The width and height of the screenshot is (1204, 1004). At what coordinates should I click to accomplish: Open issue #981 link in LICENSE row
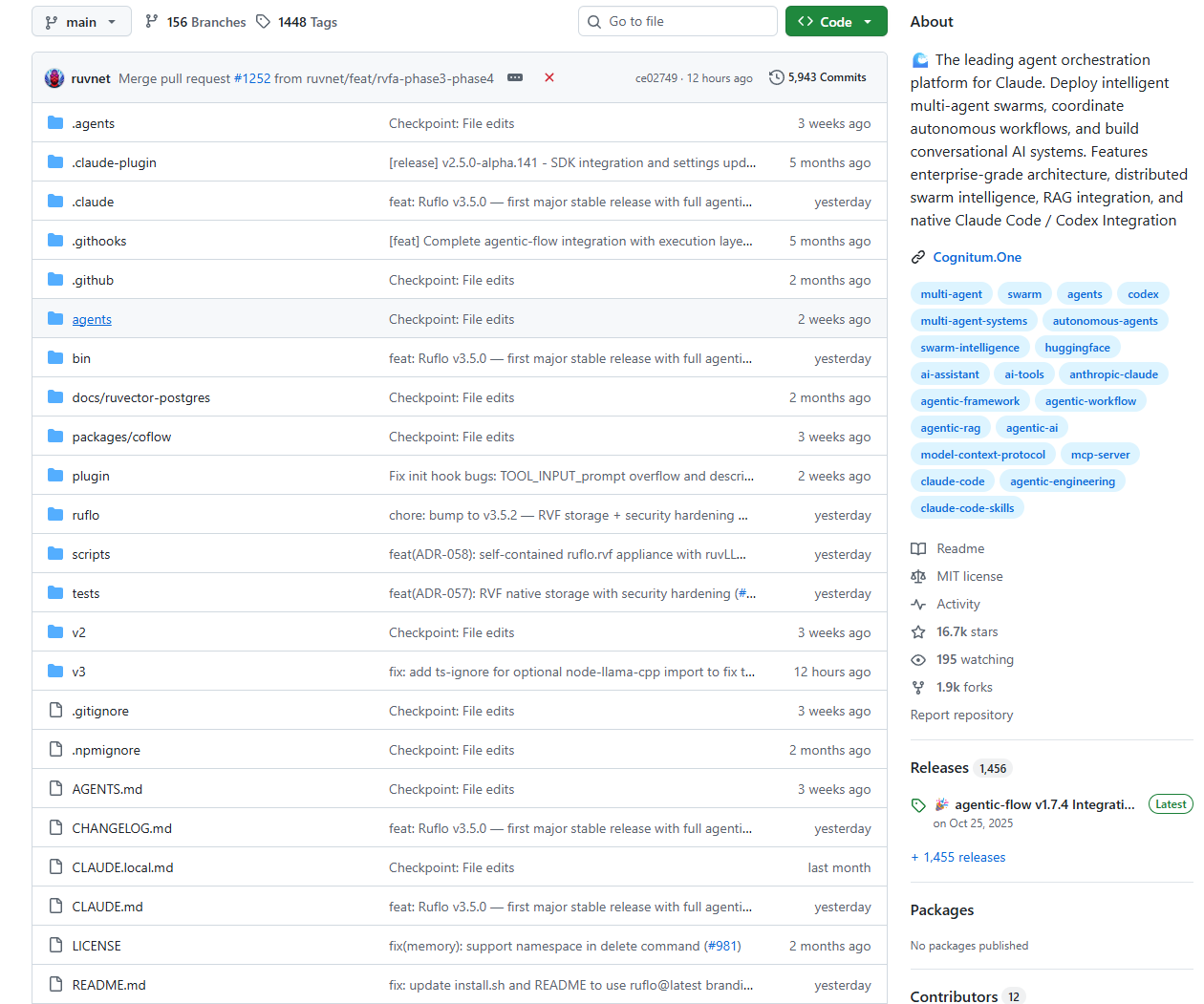pos(722,946)
